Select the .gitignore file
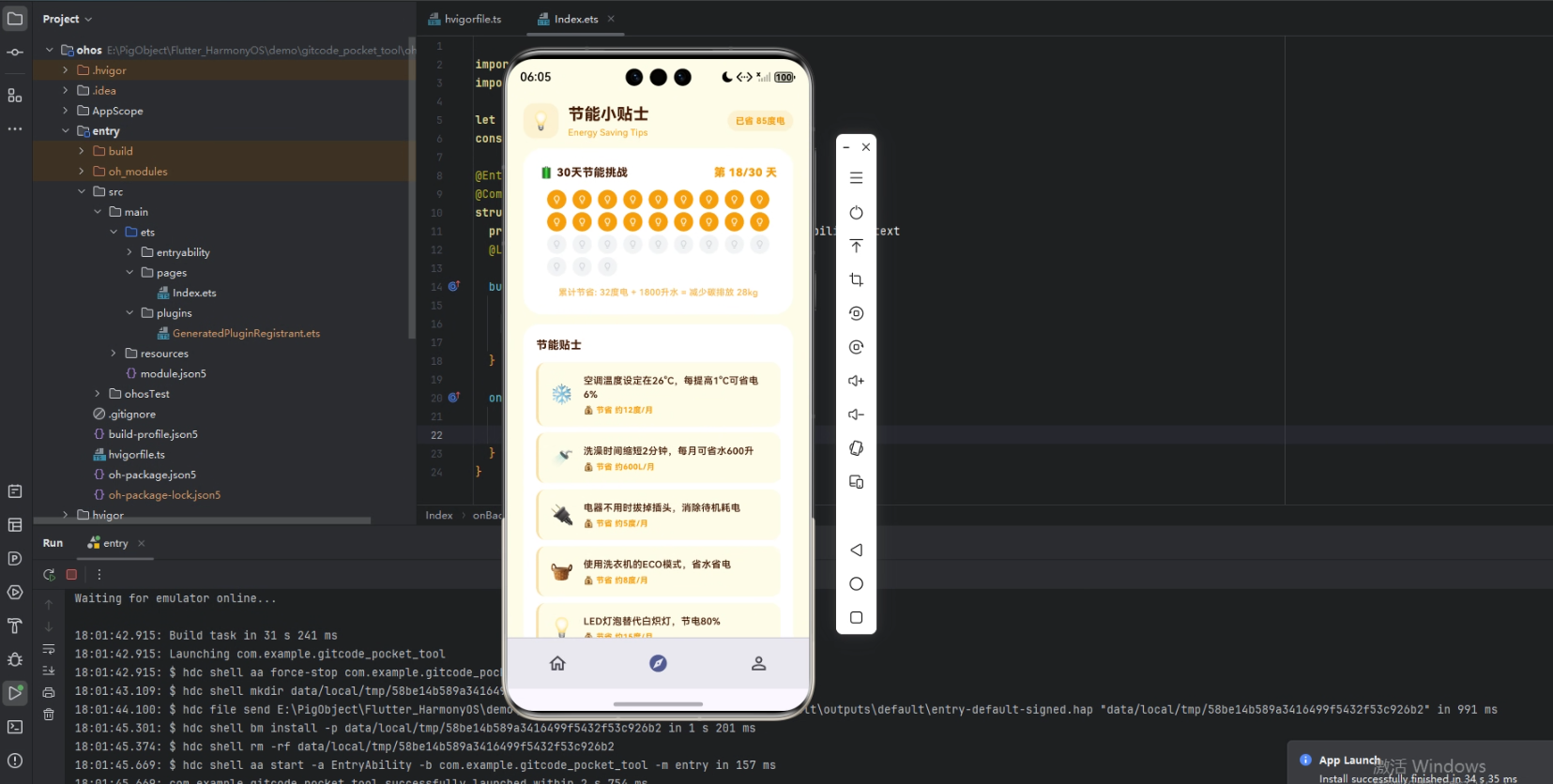 (125, 414)
